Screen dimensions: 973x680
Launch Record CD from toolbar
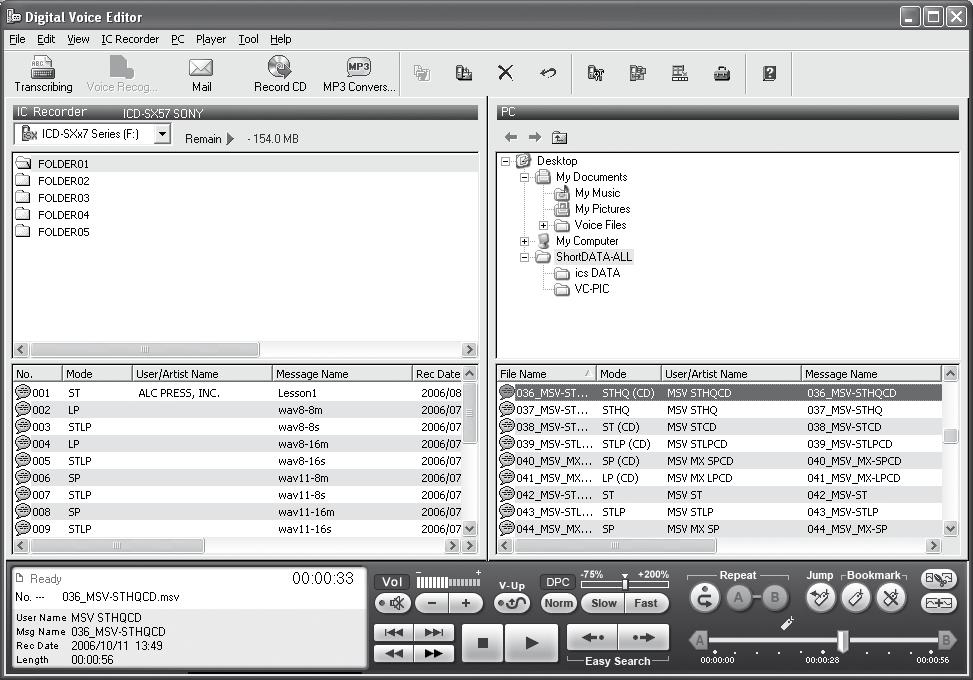tap(280, 74)
